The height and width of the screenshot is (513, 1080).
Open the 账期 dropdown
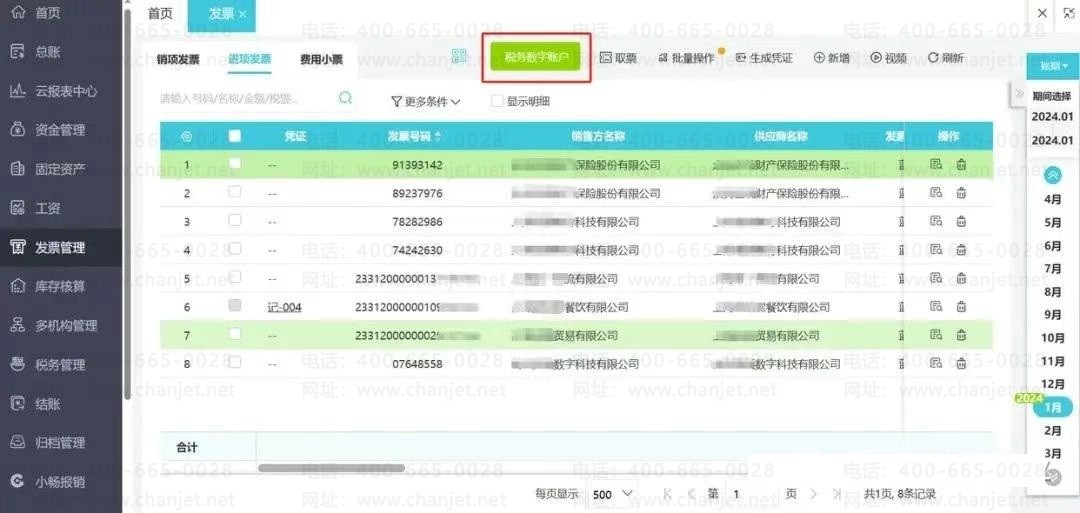click(x=1053, y=66)
